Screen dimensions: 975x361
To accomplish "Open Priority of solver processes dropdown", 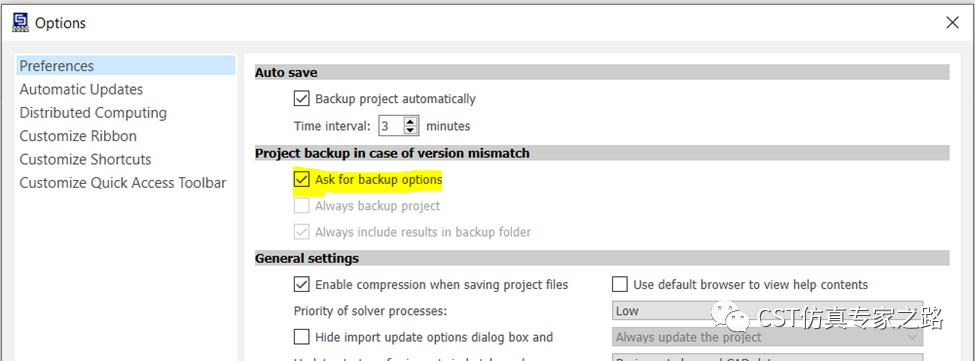I will [x=767, y=311].
